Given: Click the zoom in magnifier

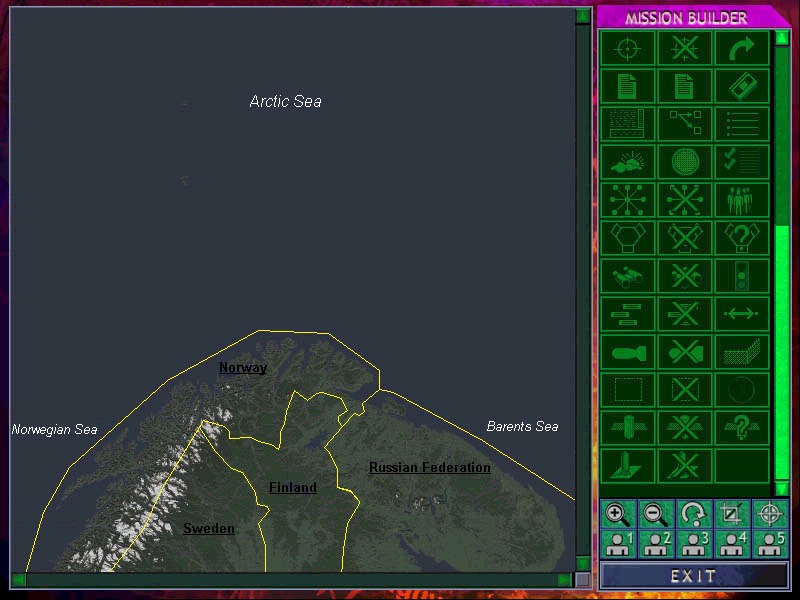Looking at the screenshot, I should click(618, 515).
